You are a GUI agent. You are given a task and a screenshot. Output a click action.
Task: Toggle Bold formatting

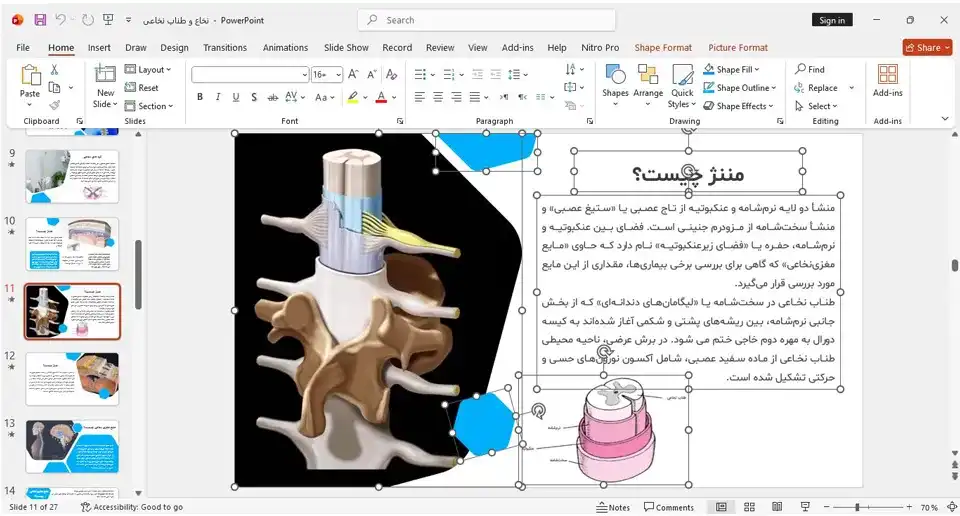[200, 97]
